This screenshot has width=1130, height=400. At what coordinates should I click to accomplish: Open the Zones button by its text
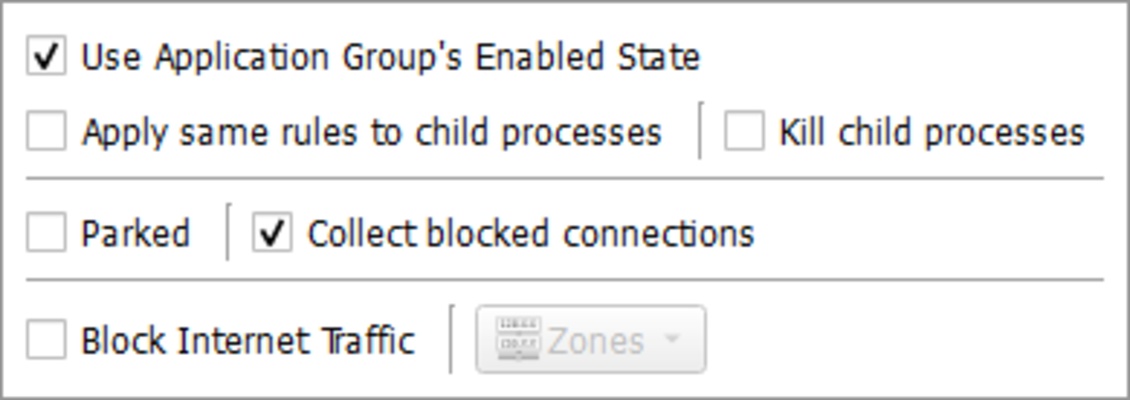pos(596,341)
